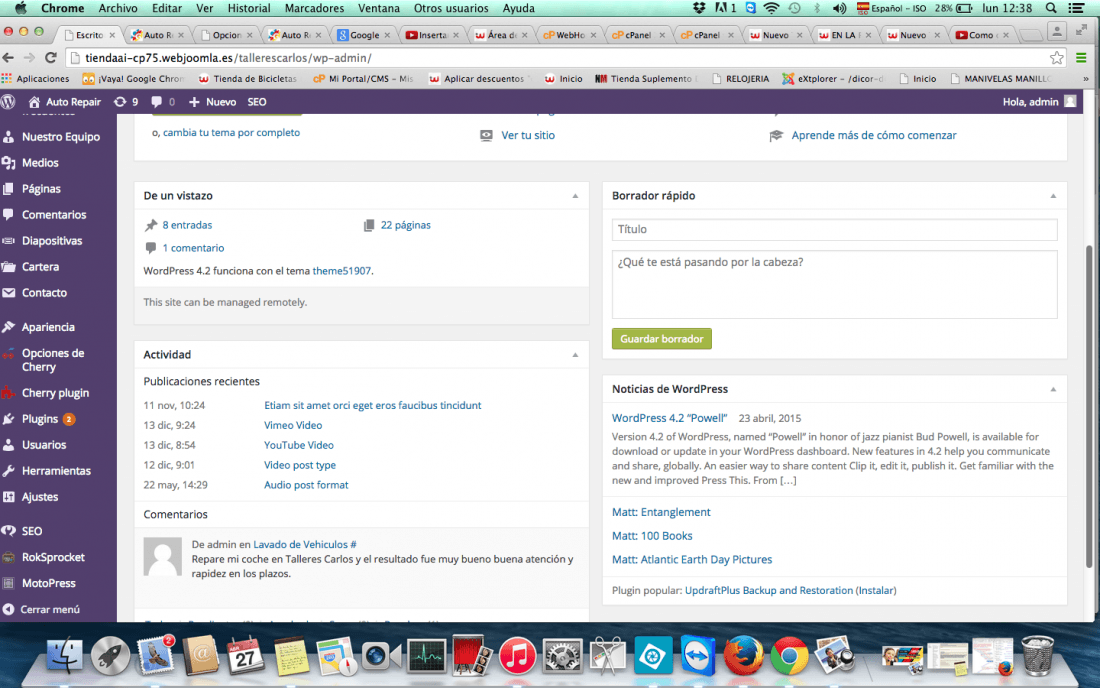Image resolution: width=1100 pixels, height=688 pixels.
Task: Install UpdraftPlus via the Instalar link
Action: point(876,591)
